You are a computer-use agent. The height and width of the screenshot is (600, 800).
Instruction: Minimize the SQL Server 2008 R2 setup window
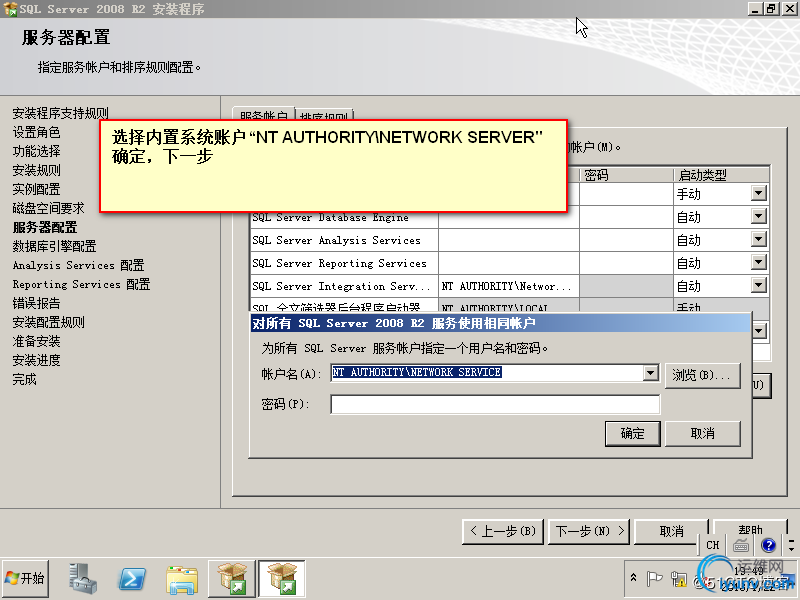tap(756, 9)
